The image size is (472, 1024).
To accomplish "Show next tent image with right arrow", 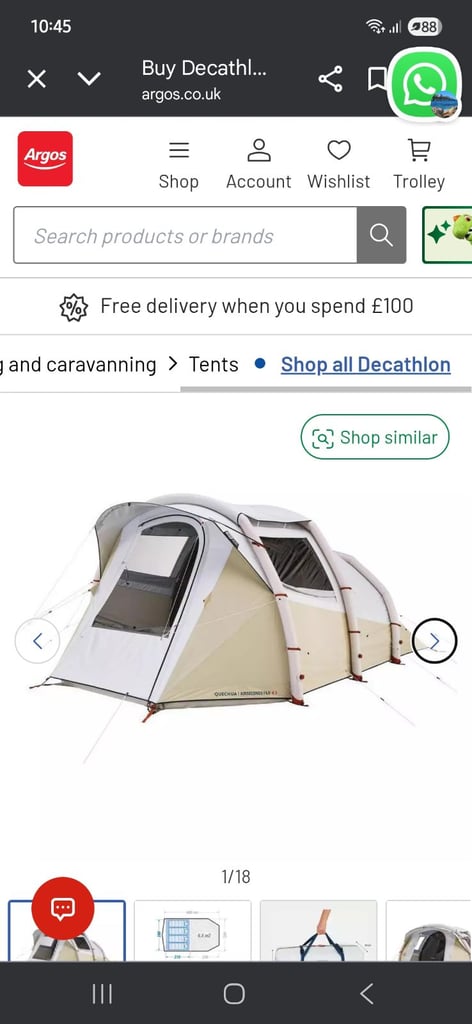I will [x=435, y=641].
